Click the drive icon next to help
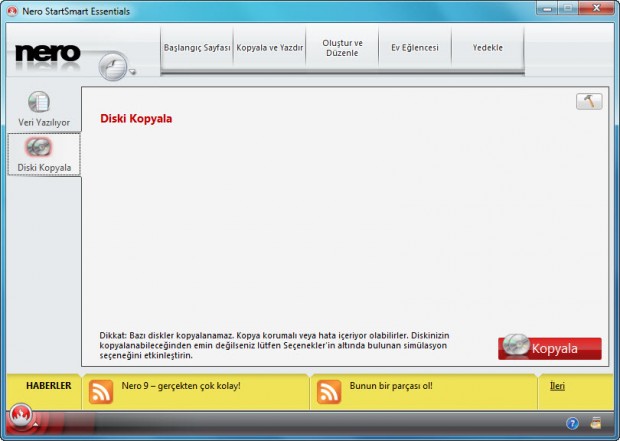 click(595, 423)
